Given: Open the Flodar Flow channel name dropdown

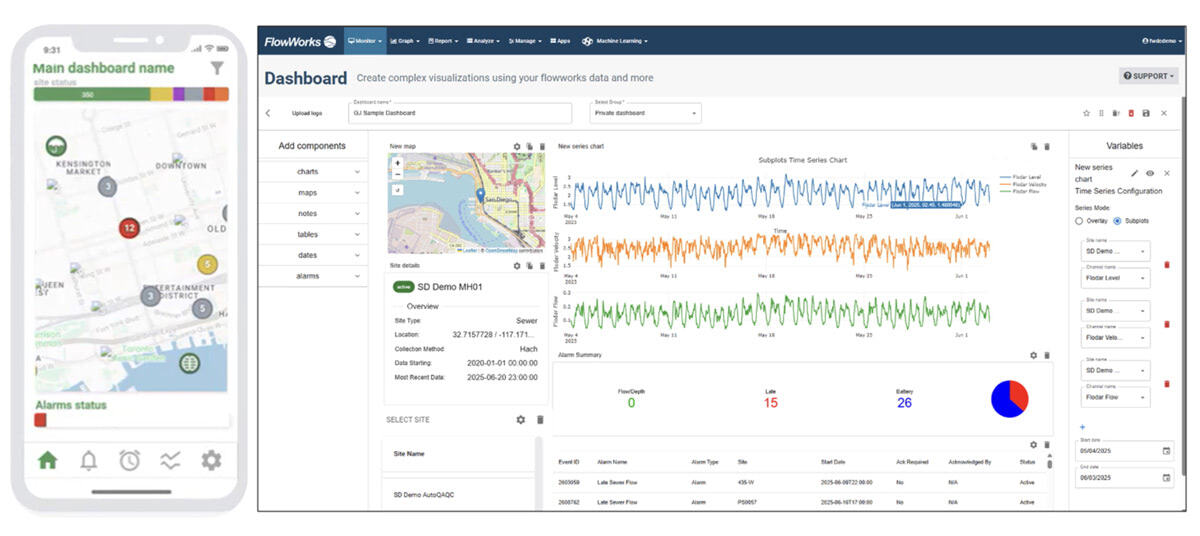Looking at the screenshot, I should point(1115,397).
